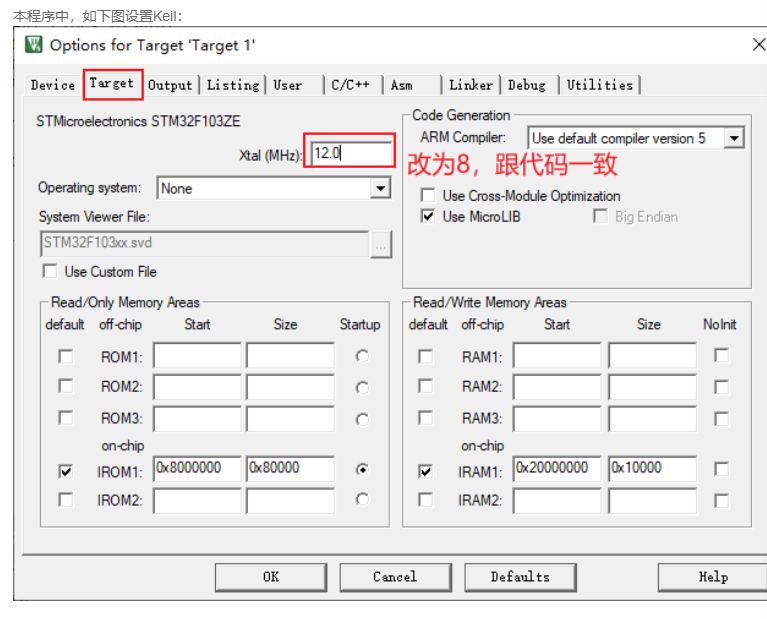The height and width of the screenshot is (619, 767).
Task: Select the ROM2 Startup radio button
Action: 362,388
